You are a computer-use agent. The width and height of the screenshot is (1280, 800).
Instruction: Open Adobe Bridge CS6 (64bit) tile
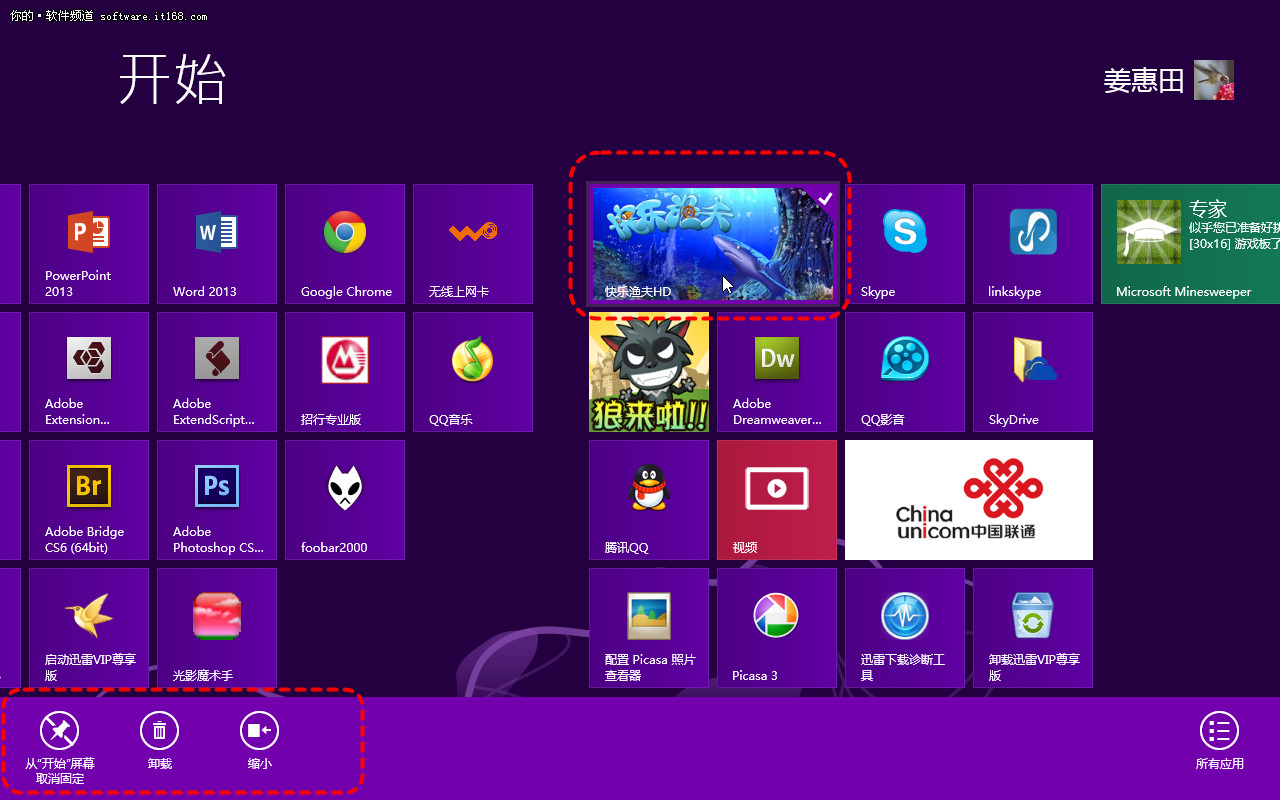coord(89,499)
